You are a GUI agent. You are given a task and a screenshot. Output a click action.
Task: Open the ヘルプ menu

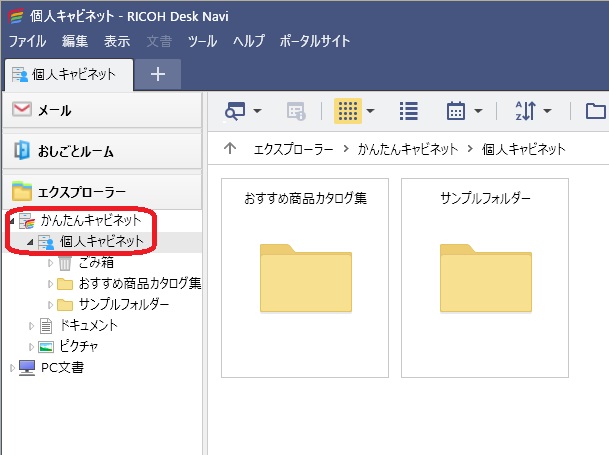(249, 41)
